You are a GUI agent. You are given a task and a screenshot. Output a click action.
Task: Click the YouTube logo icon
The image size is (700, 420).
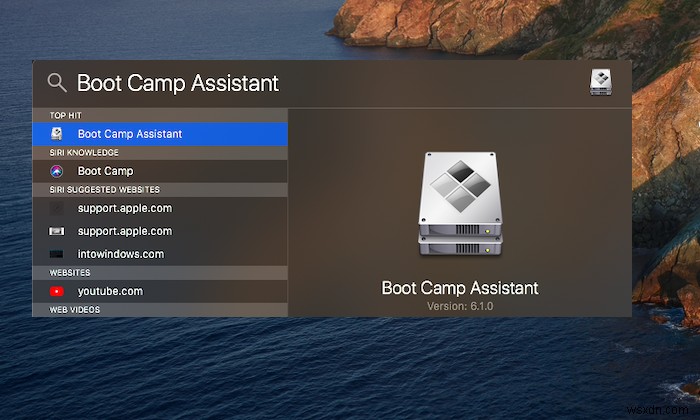tap(57, 291)
